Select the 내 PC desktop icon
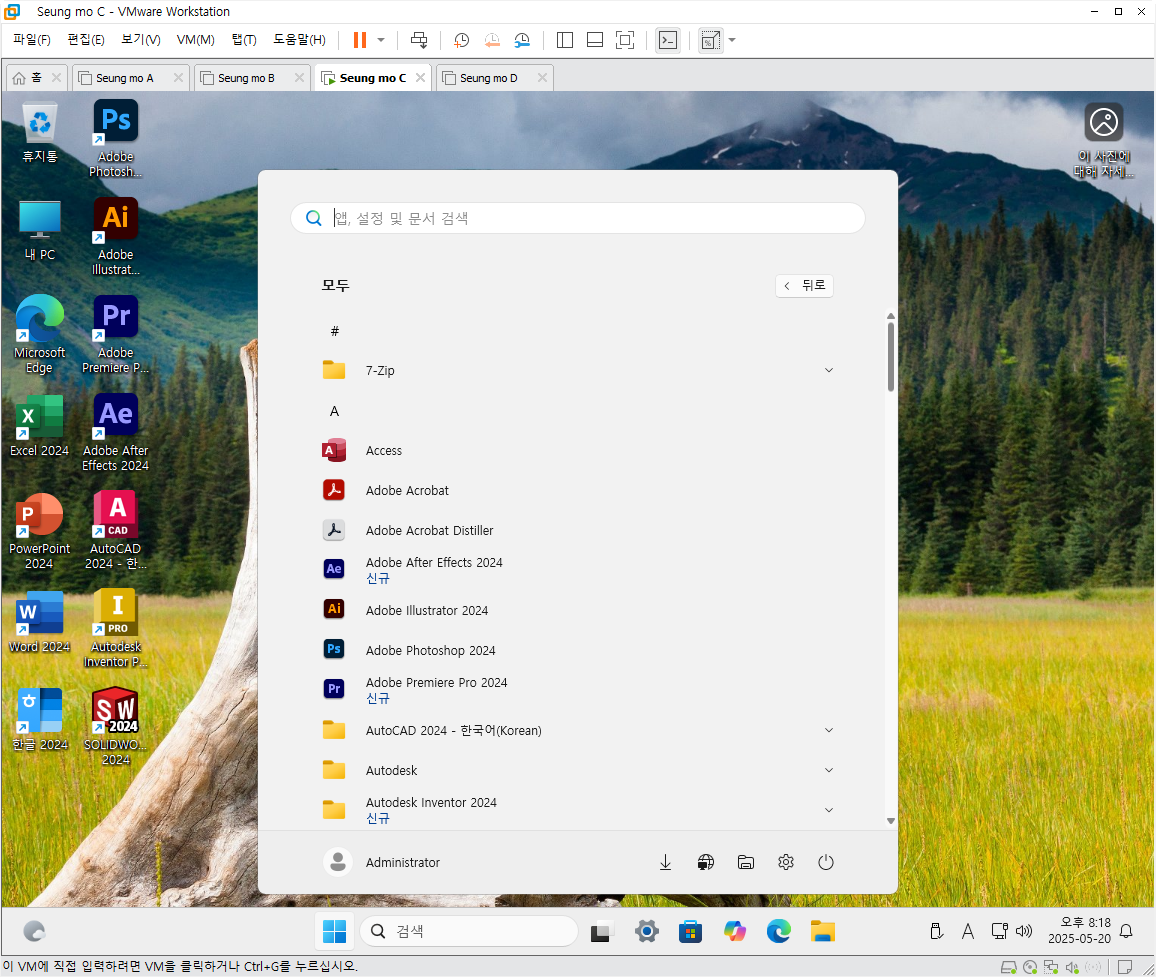 39,230
